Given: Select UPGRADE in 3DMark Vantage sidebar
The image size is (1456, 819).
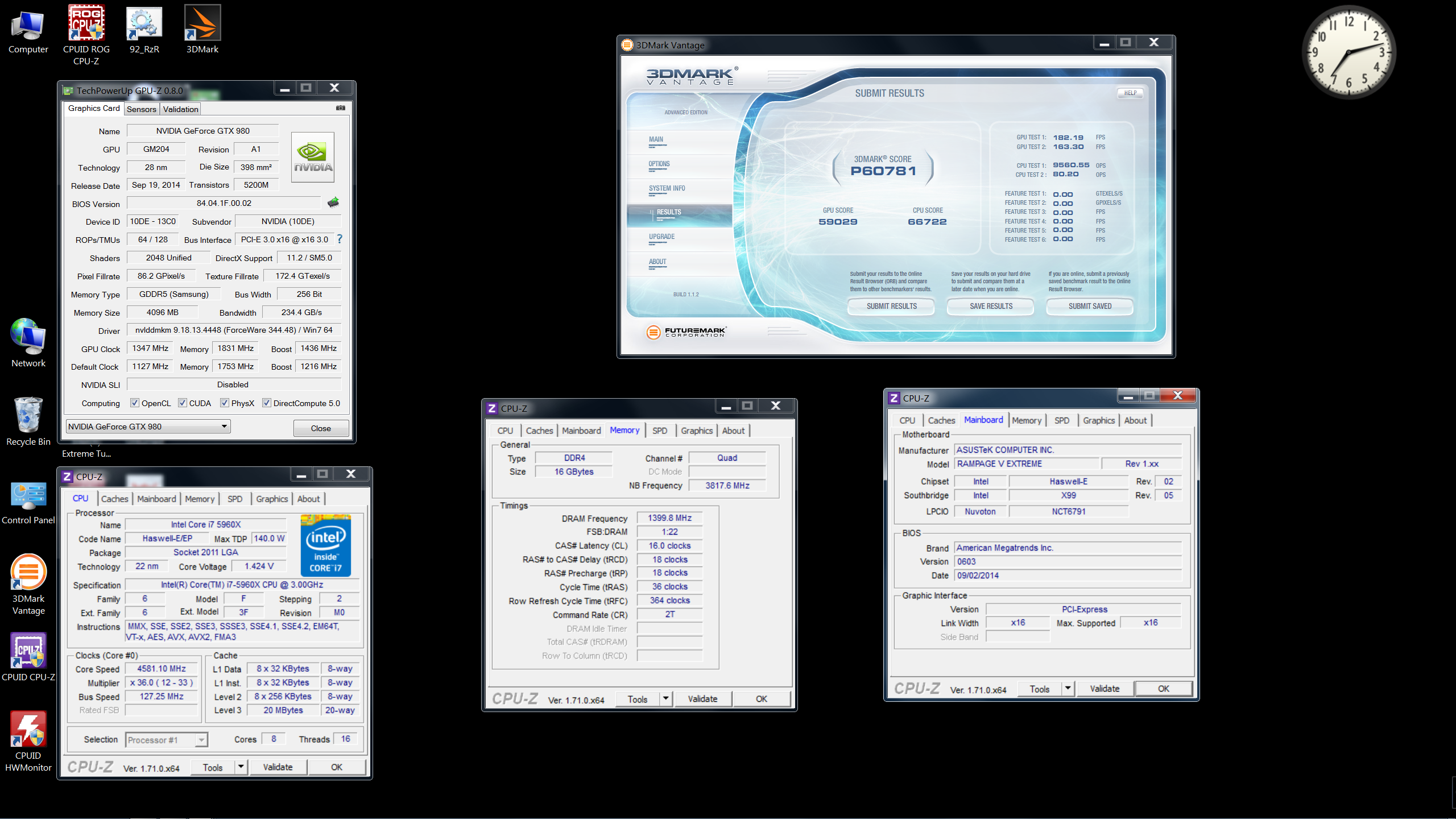Looking at the screenshot, I should tap(680, 239).
